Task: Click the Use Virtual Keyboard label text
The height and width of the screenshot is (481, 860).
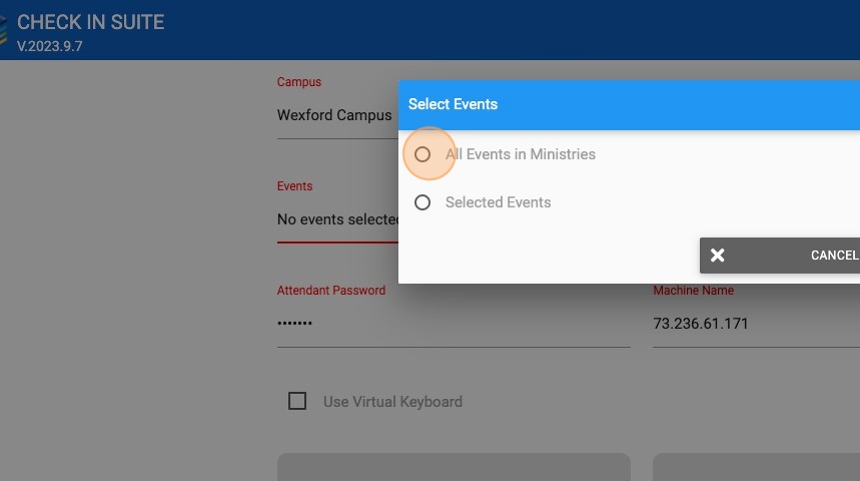Action: point(392,402)
